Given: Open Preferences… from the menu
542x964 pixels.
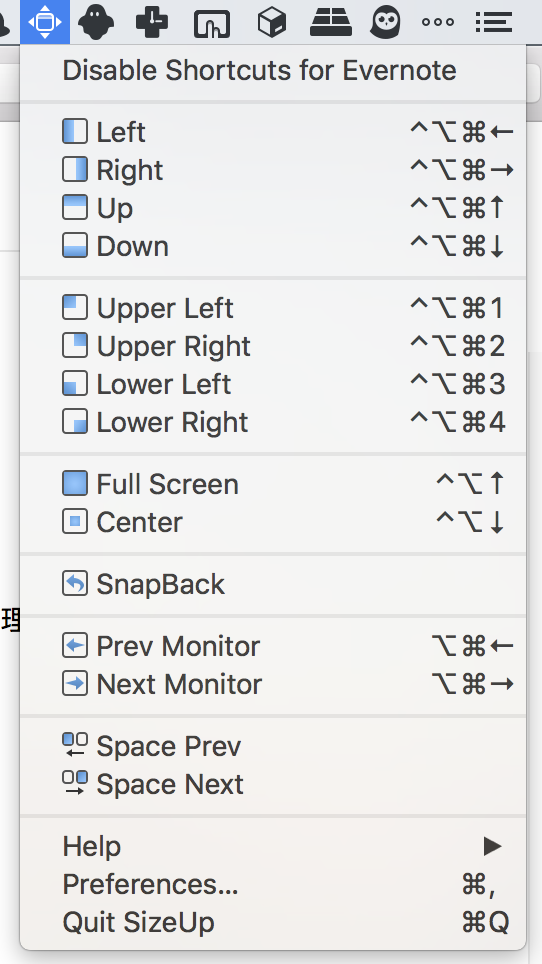Looking at the screenshot, I should pos(273,884).
